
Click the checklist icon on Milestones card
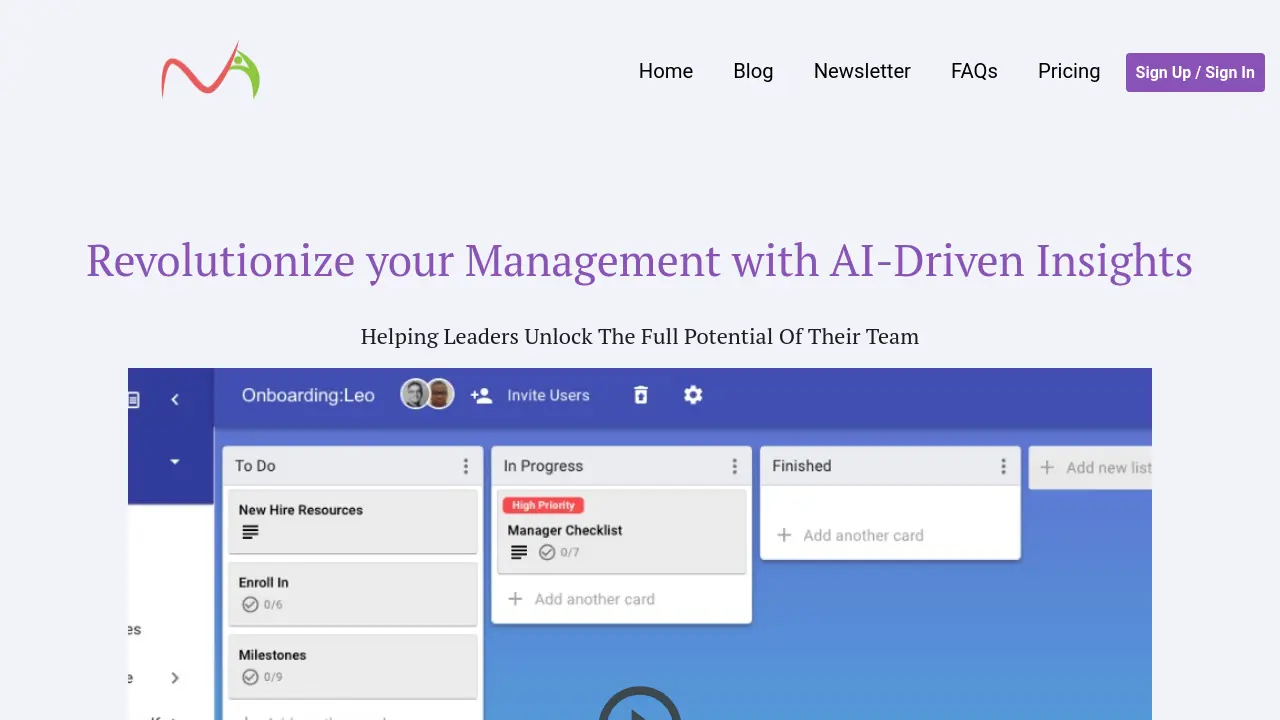coord(250,677)
